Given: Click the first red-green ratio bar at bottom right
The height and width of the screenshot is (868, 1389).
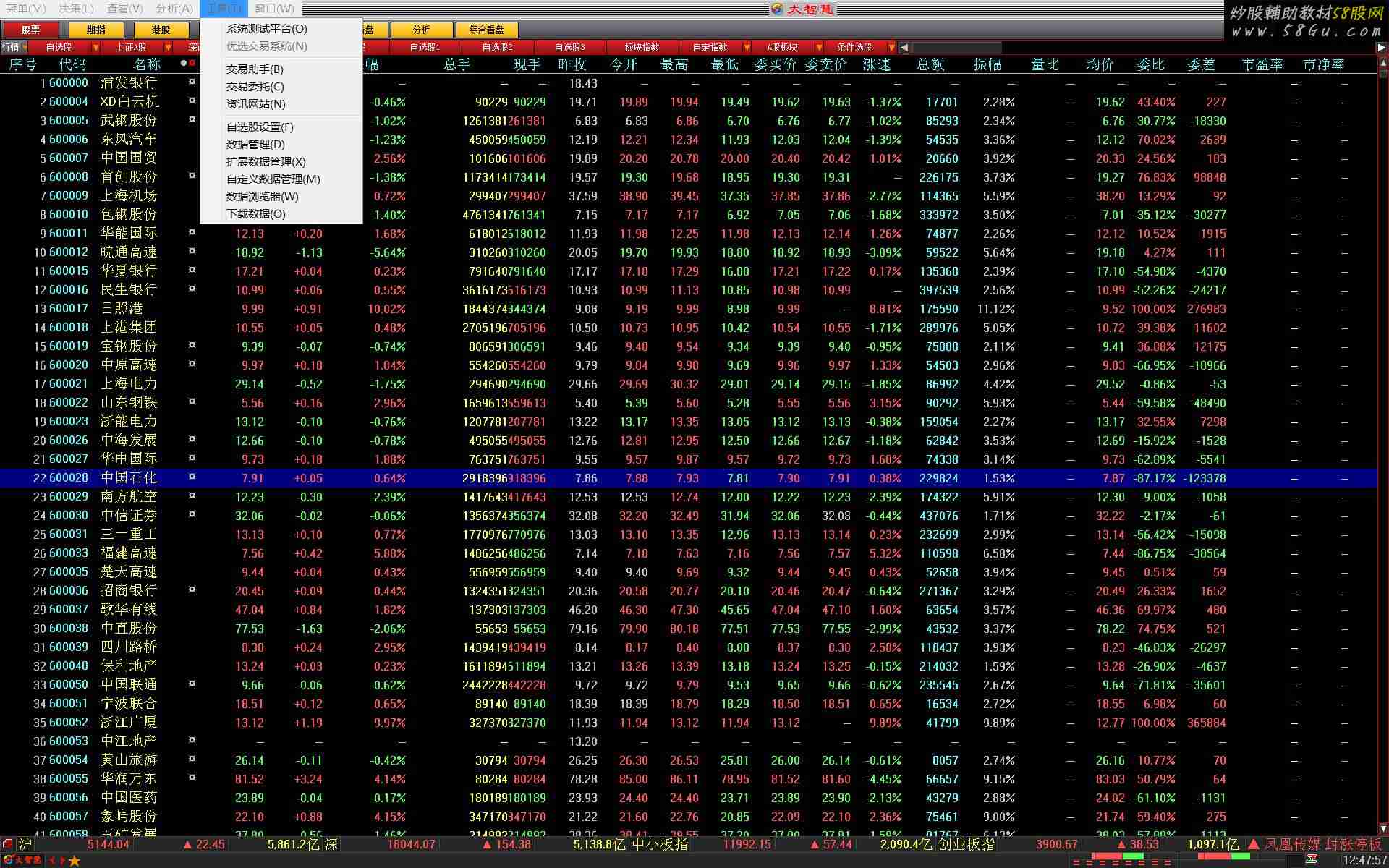Looking at the screenshot, I should 1117,857.
